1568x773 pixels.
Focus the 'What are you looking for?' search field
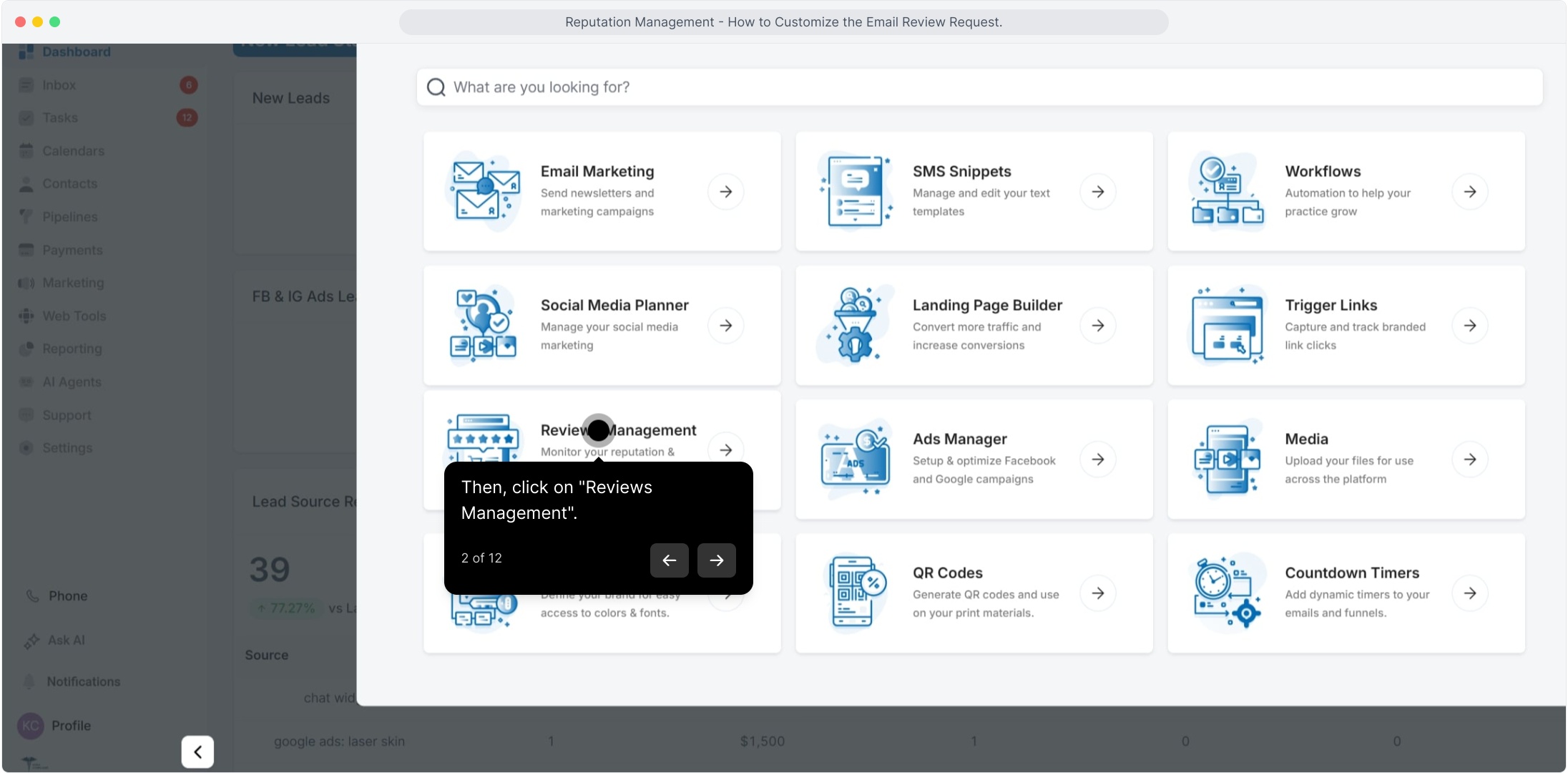[x=979, y=87]
